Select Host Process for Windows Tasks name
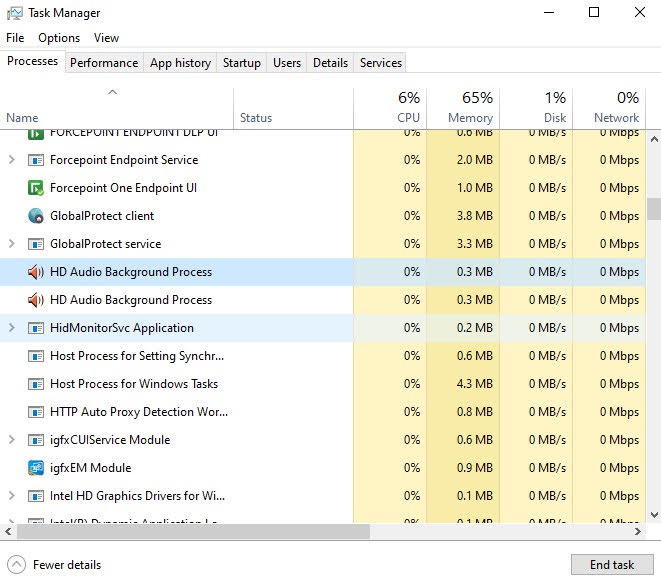 point(134,384)
